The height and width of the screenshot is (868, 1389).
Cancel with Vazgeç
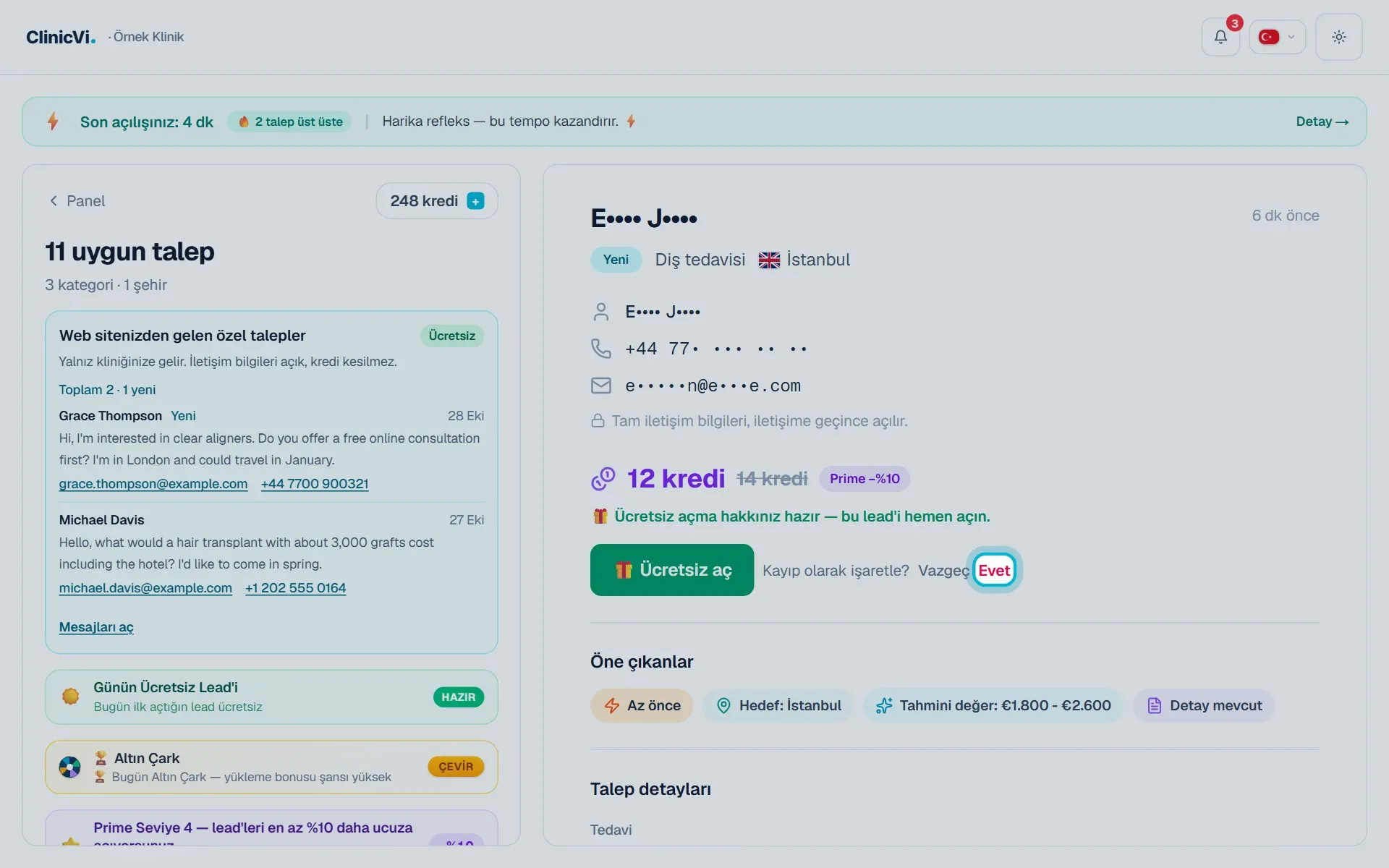click(943, 571)
